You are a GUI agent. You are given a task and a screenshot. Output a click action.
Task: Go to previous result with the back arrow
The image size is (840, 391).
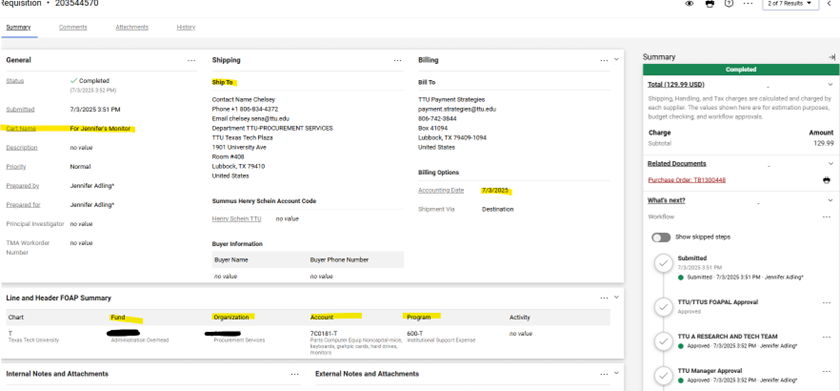[829, 4]
